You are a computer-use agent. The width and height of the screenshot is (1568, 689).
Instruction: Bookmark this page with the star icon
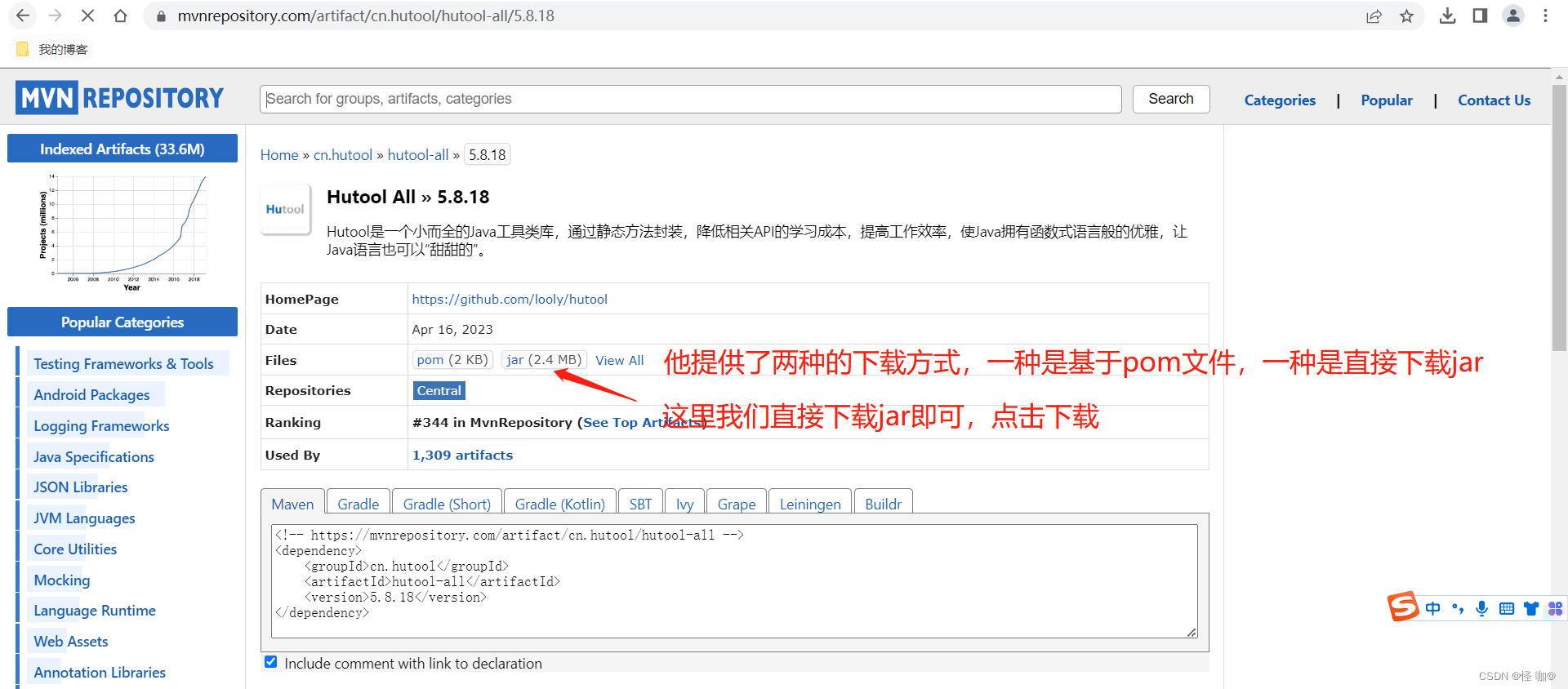click(x=1406, y=16)
